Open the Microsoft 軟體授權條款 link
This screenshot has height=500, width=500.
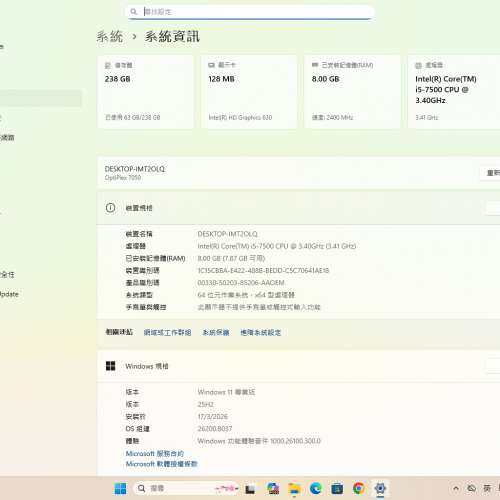[x=162, y=464]
